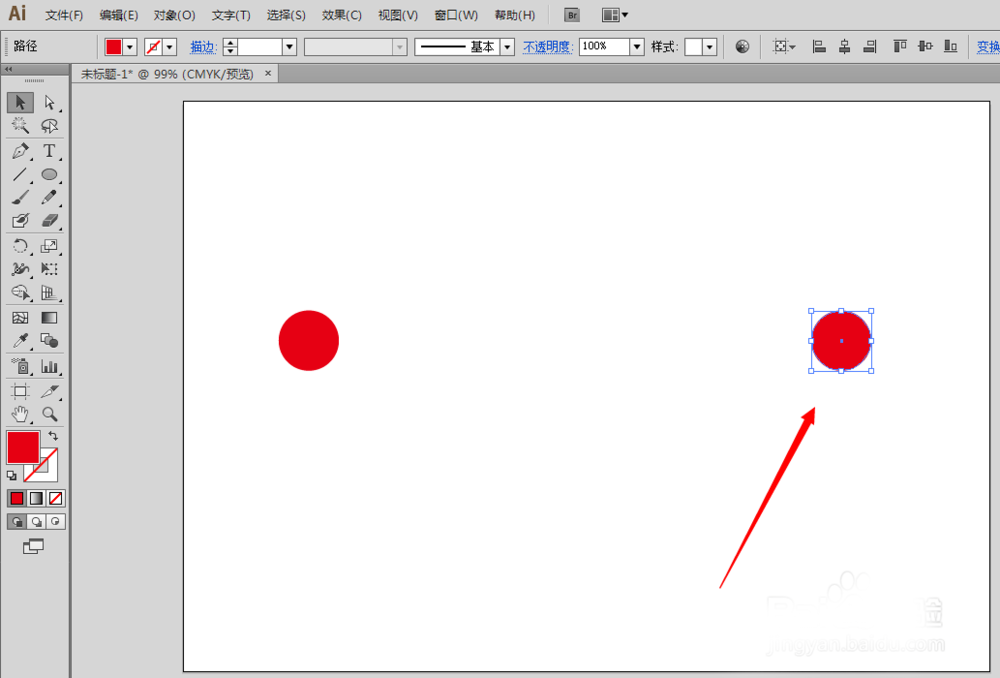This screenshot has height=678, width=1000.
Task: Open the Recolor Artwork color wheel
Action: [x=742, y=47]
